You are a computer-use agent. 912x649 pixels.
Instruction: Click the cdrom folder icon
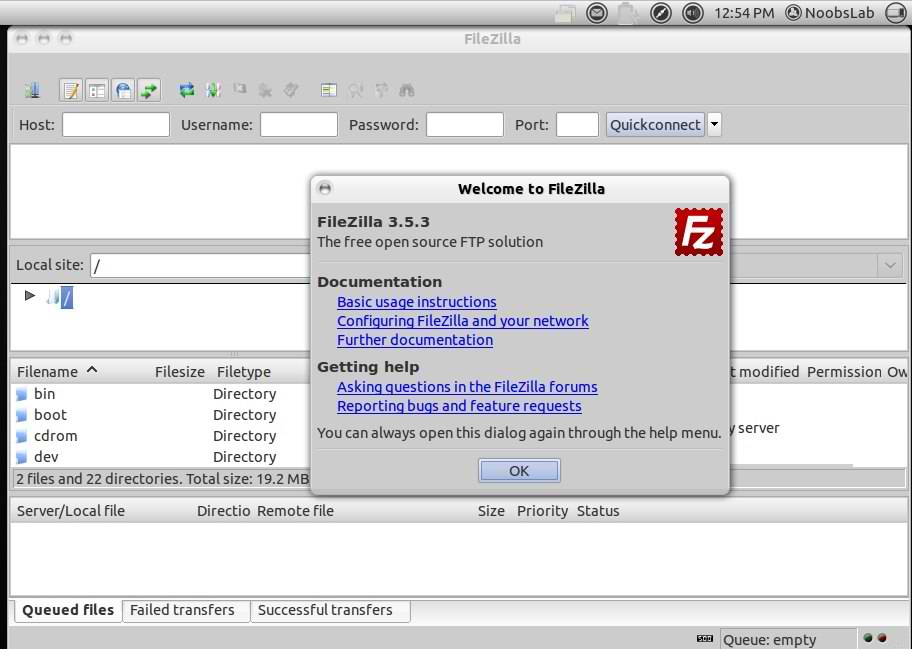pos(22,436)
